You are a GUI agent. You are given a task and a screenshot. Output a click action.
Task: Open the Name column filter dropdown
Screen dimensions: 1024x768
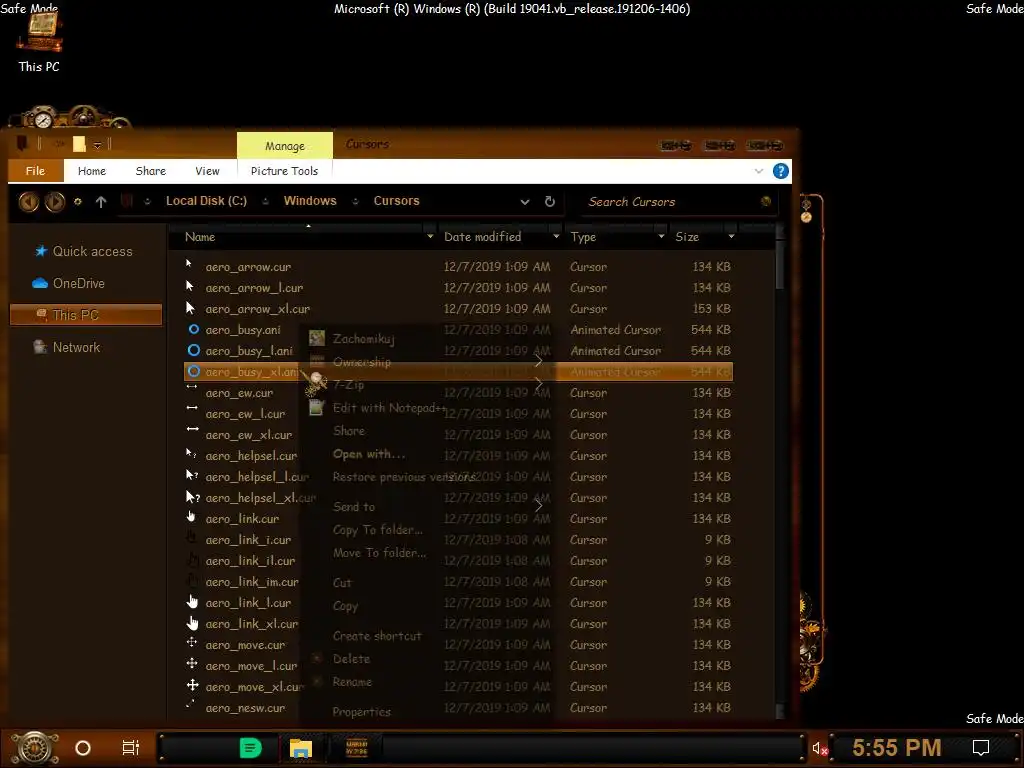click(x=430, y=236)
